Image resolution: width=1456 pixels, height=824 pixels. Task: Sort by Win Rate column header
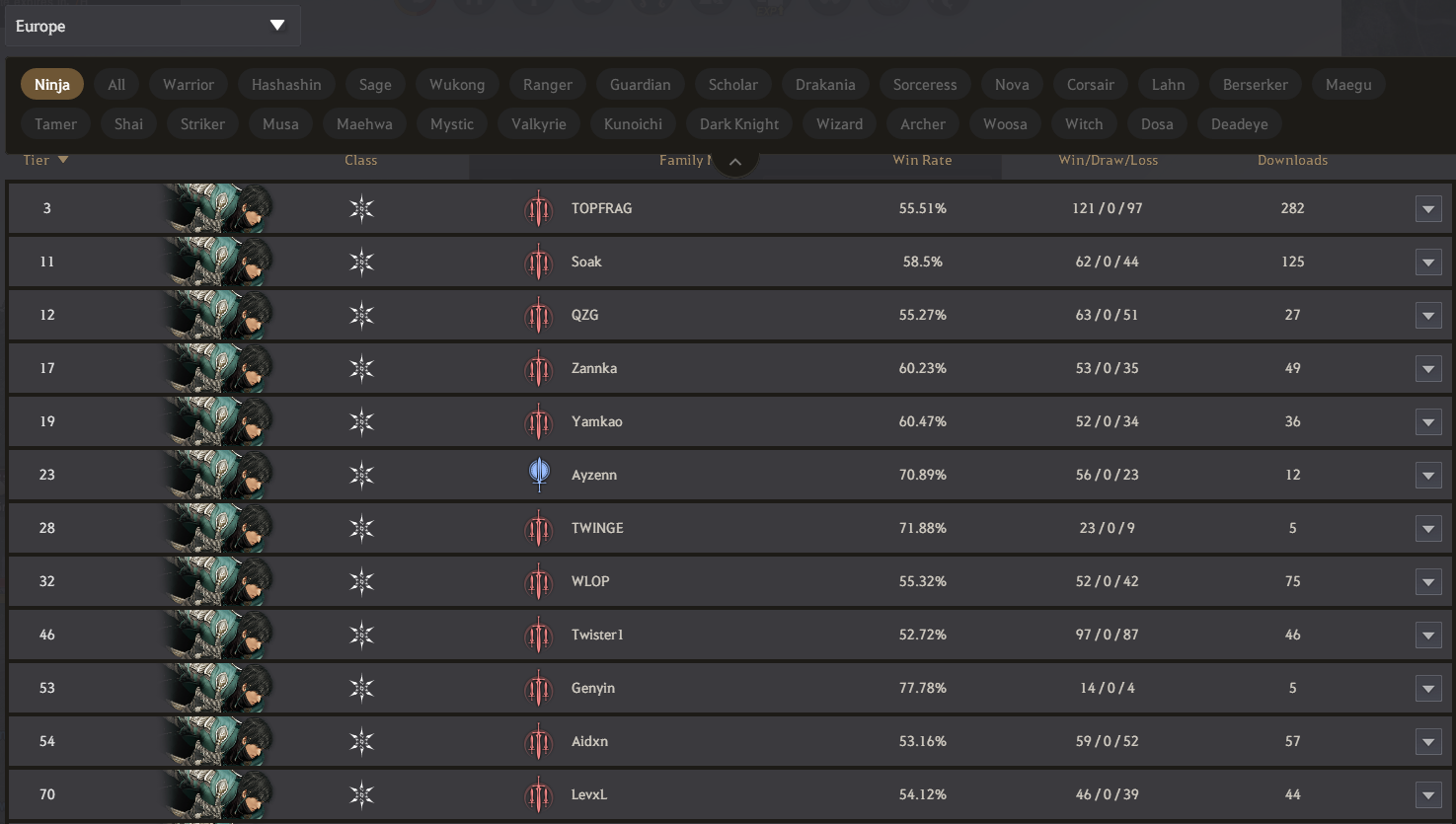[x=922, y=160]
